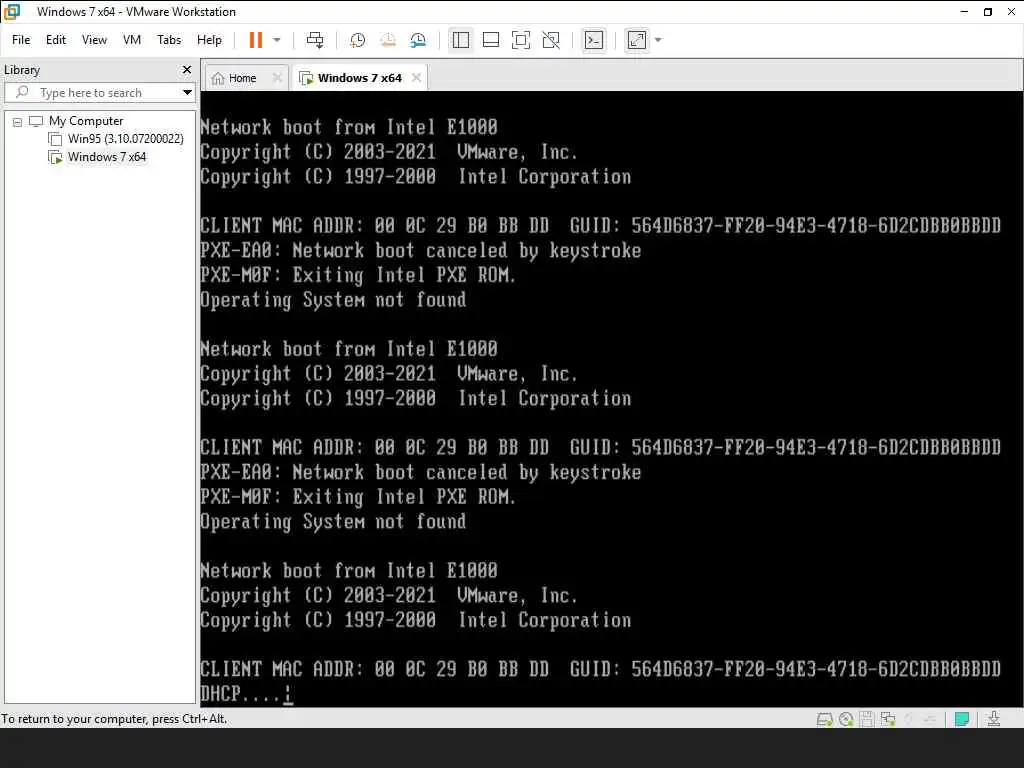Screen dimensions: 1024x768
Task: Click the orange Suspend/Pause VM button
Action: point(255,40)
